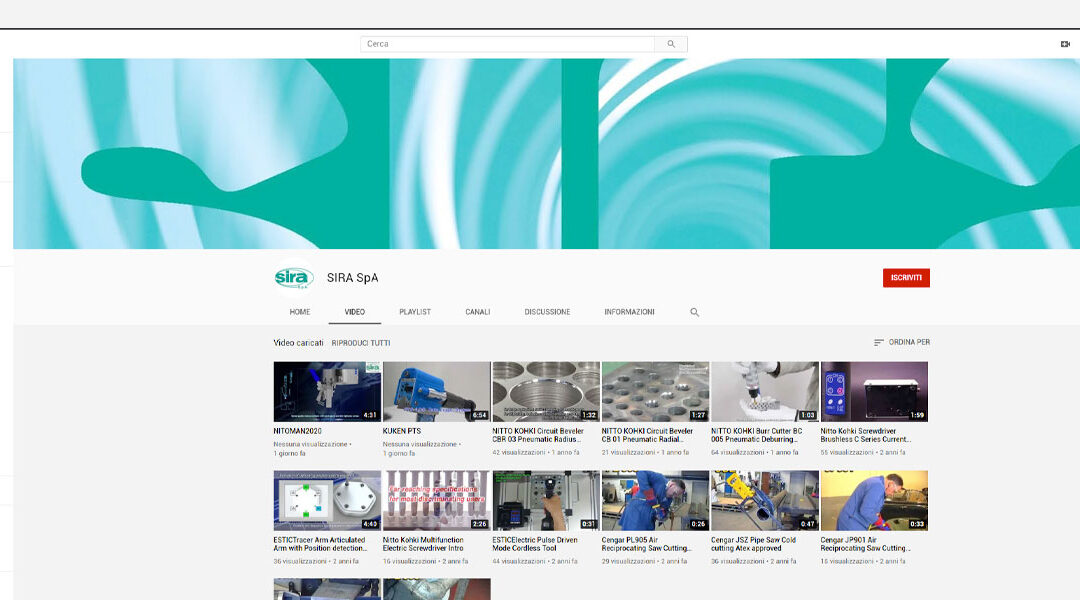
Task: Open NITTO KOHKI Burr Cutter BC 005 thumbnail
Action: tap(764, 392)
